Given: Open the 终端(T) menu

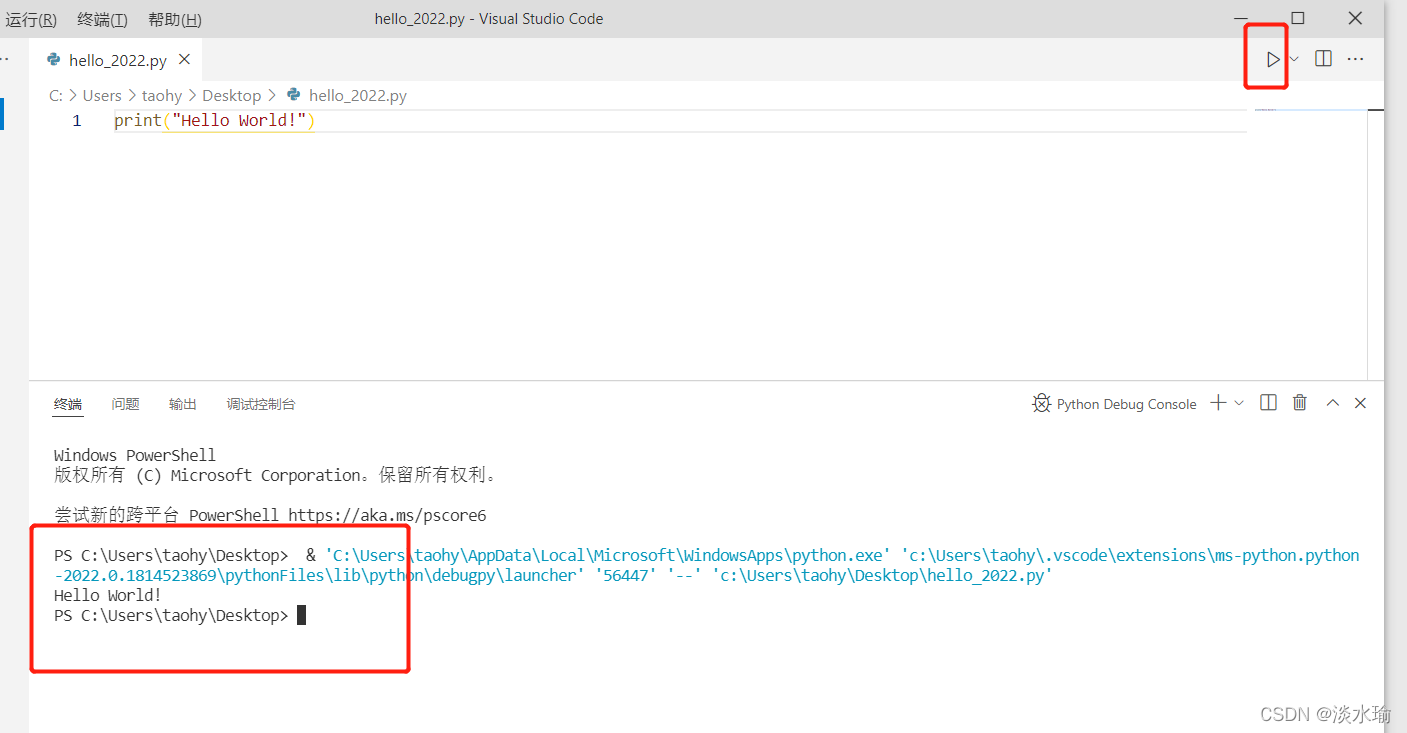Looking at the screenshot, I should coord(102,19).
